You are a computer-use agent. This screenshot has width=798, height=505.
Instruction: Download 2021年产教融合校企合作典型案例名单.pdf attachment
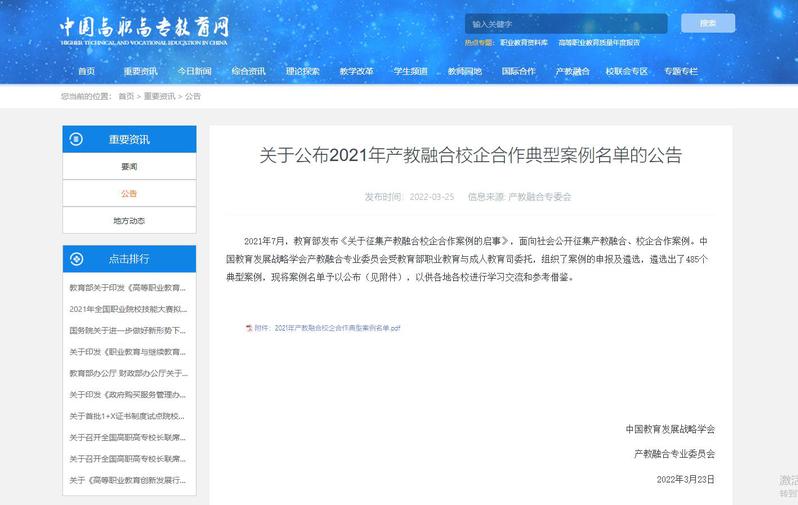click(327, 328)
